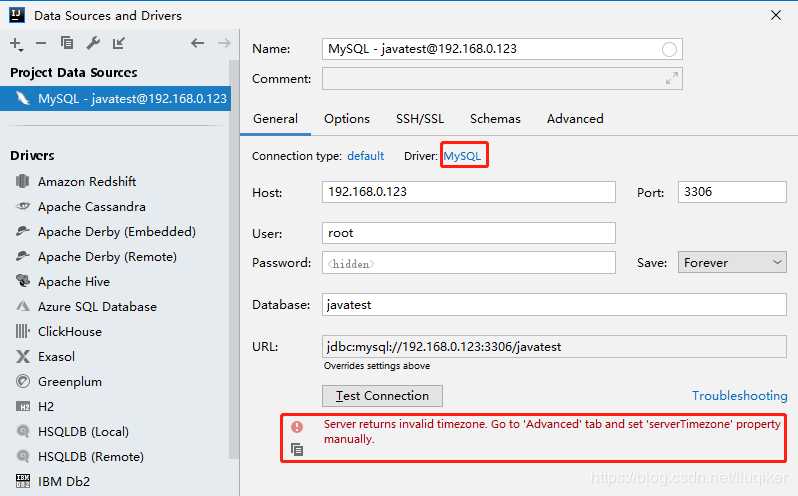Open the Connection type default selector

(365, 156)
